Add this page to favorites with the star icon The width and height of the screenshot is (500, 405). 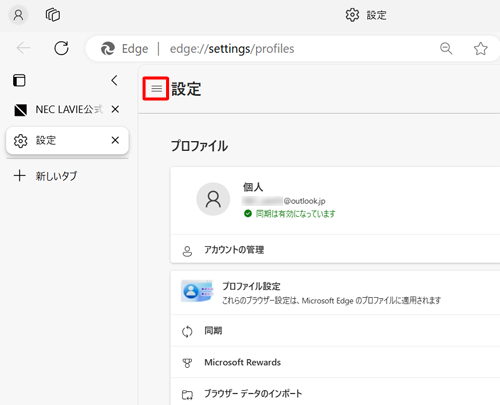pyautogui.click(x=481, y=49)
